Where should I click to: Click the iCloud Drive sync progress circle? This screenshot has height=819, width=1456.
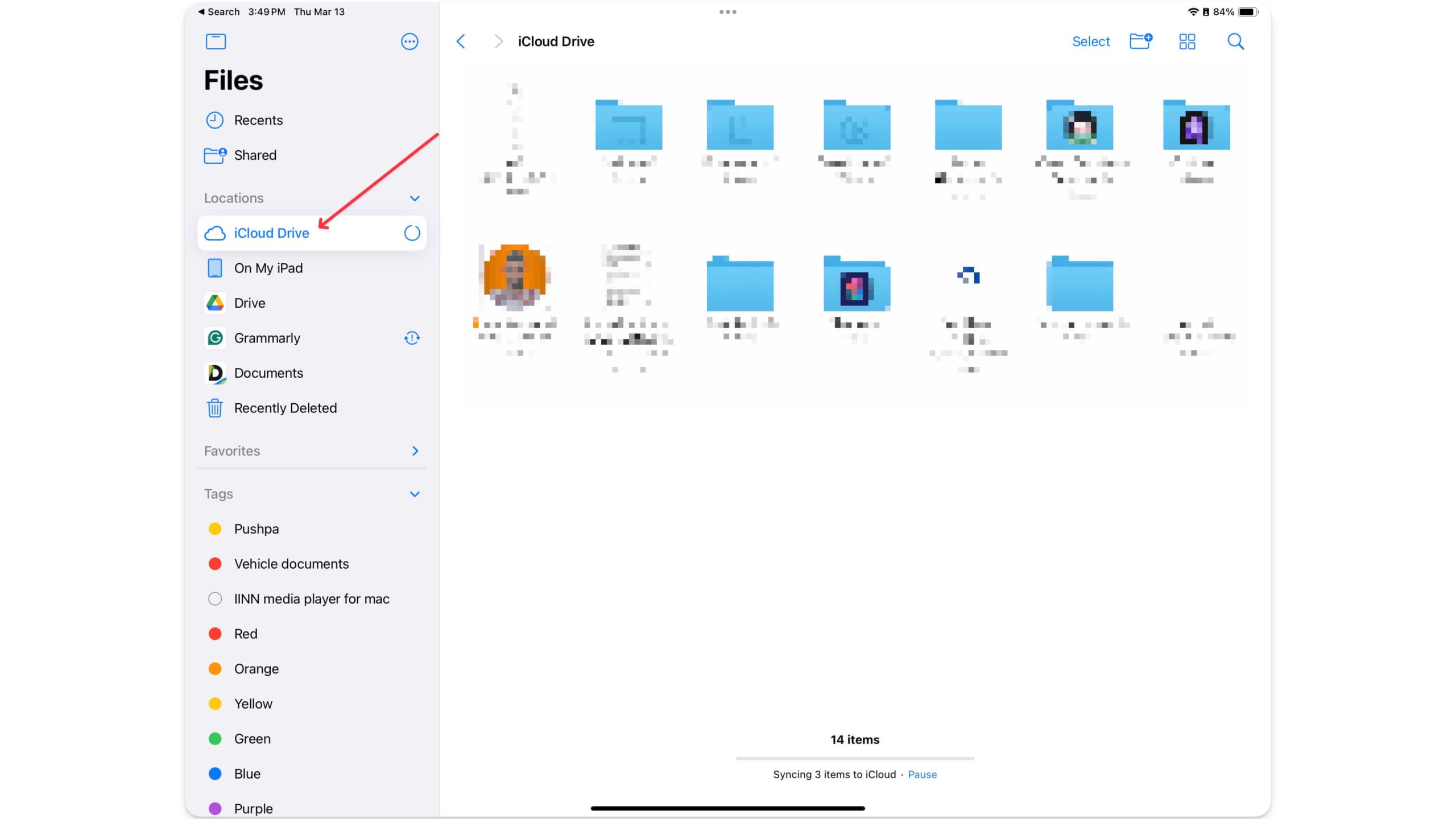click(x=412, y=233)
